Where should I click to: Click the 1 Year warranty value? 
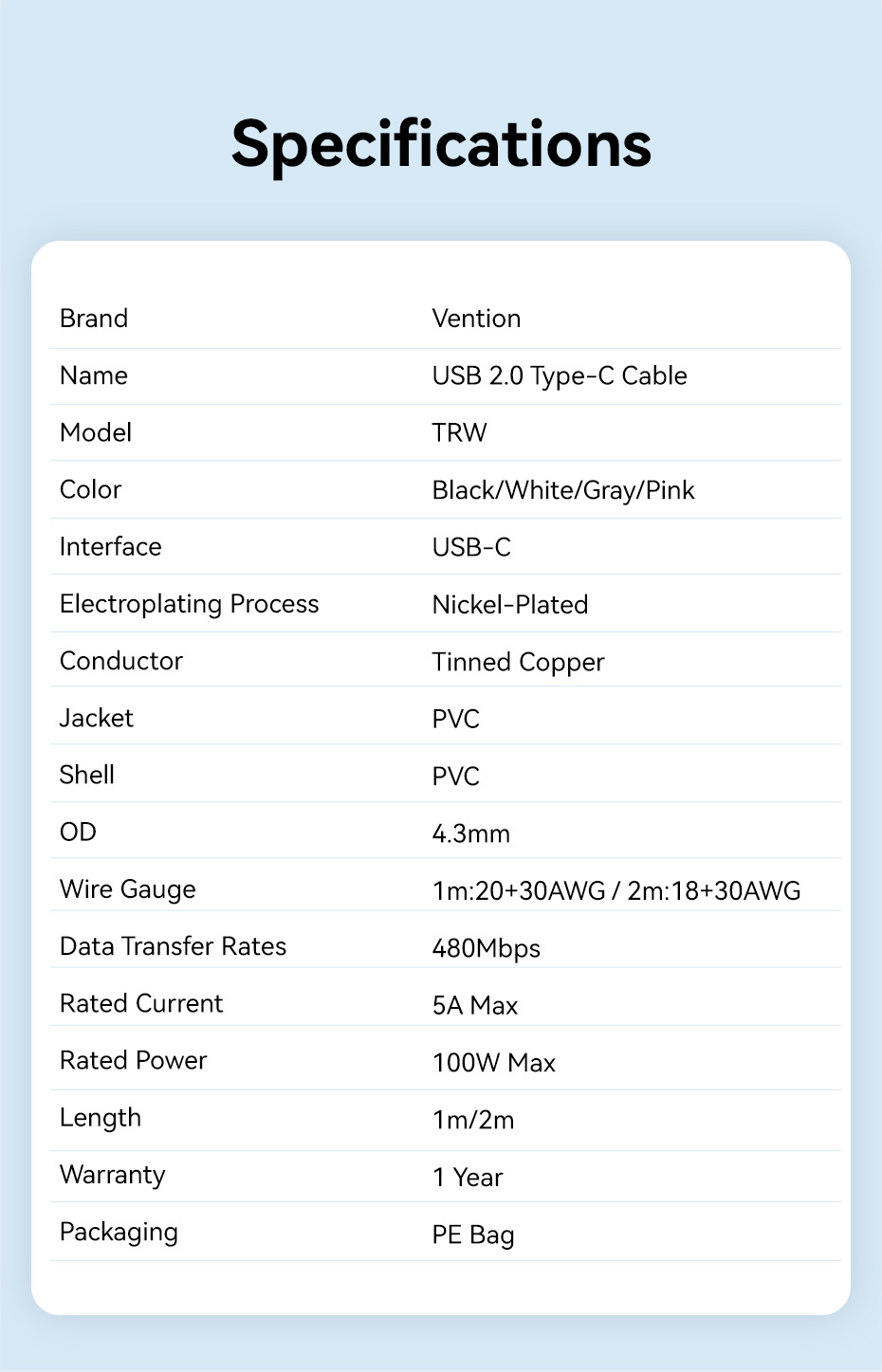pos(468,1178)
